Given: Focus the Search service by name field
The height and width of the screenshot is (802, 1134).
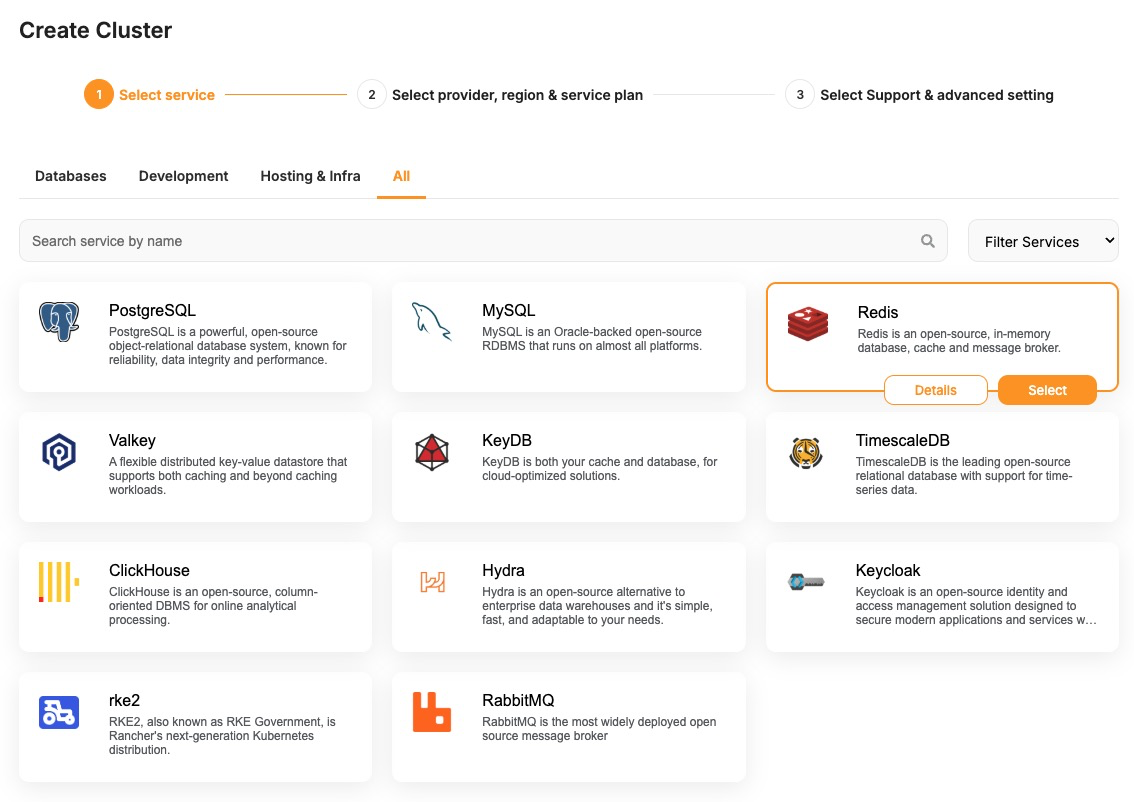Looking at the screenshot, I should pyautogui.click(x=470, y=241).
